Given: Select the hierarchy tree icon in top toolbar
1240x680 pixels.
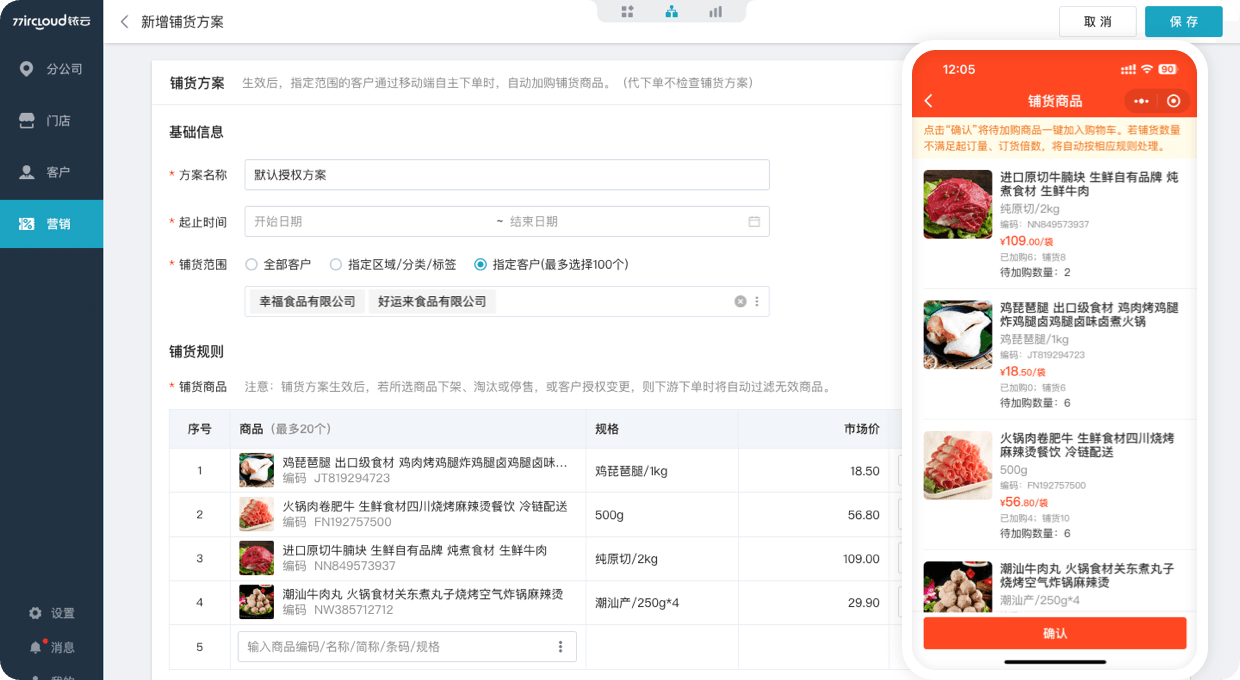Looking at the screenshot, I should (x=672, y=12).
